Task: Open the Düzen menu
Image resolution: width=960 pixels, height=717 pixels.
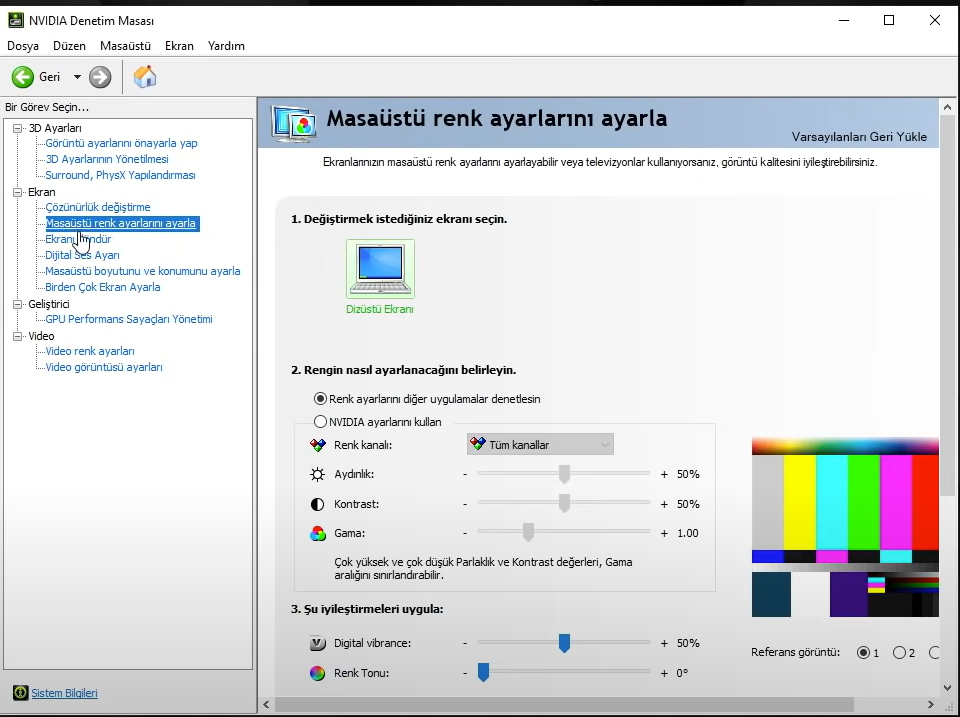Action: (69, 46)
